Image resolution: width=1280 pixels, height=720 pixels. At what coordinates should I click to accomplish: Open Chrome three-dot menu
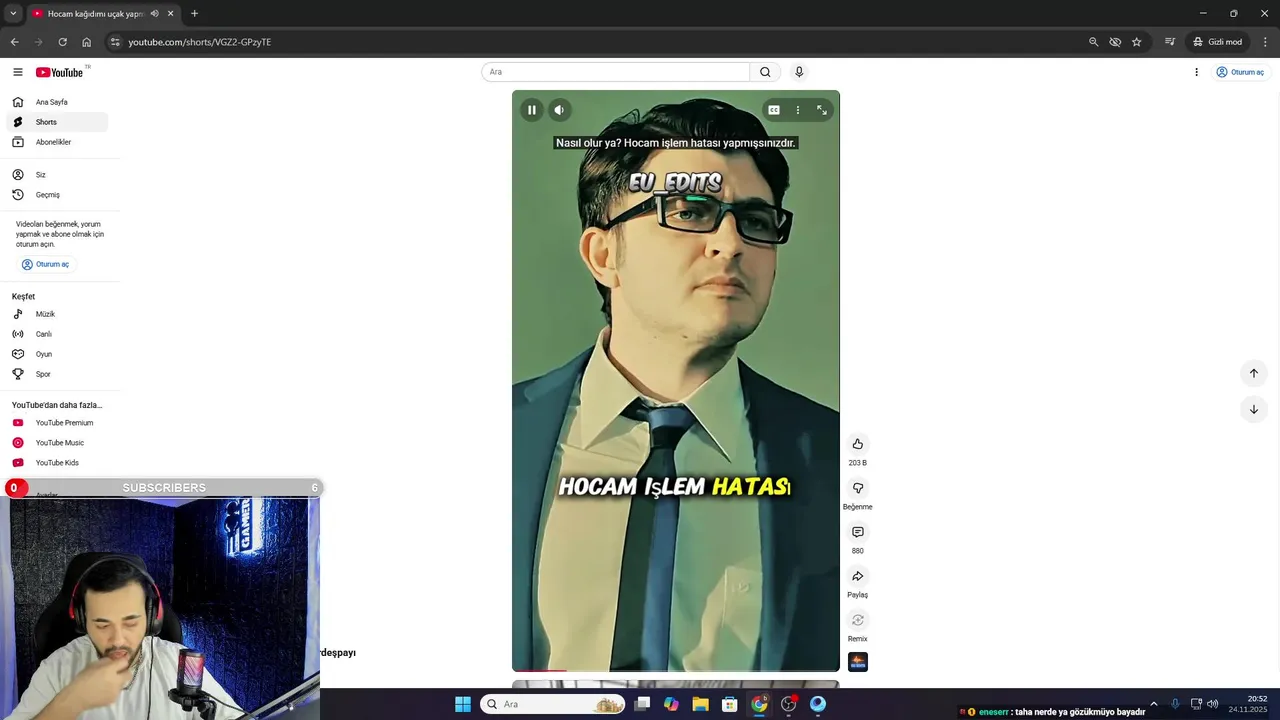pyautogui.click(x=1265, y=42)
